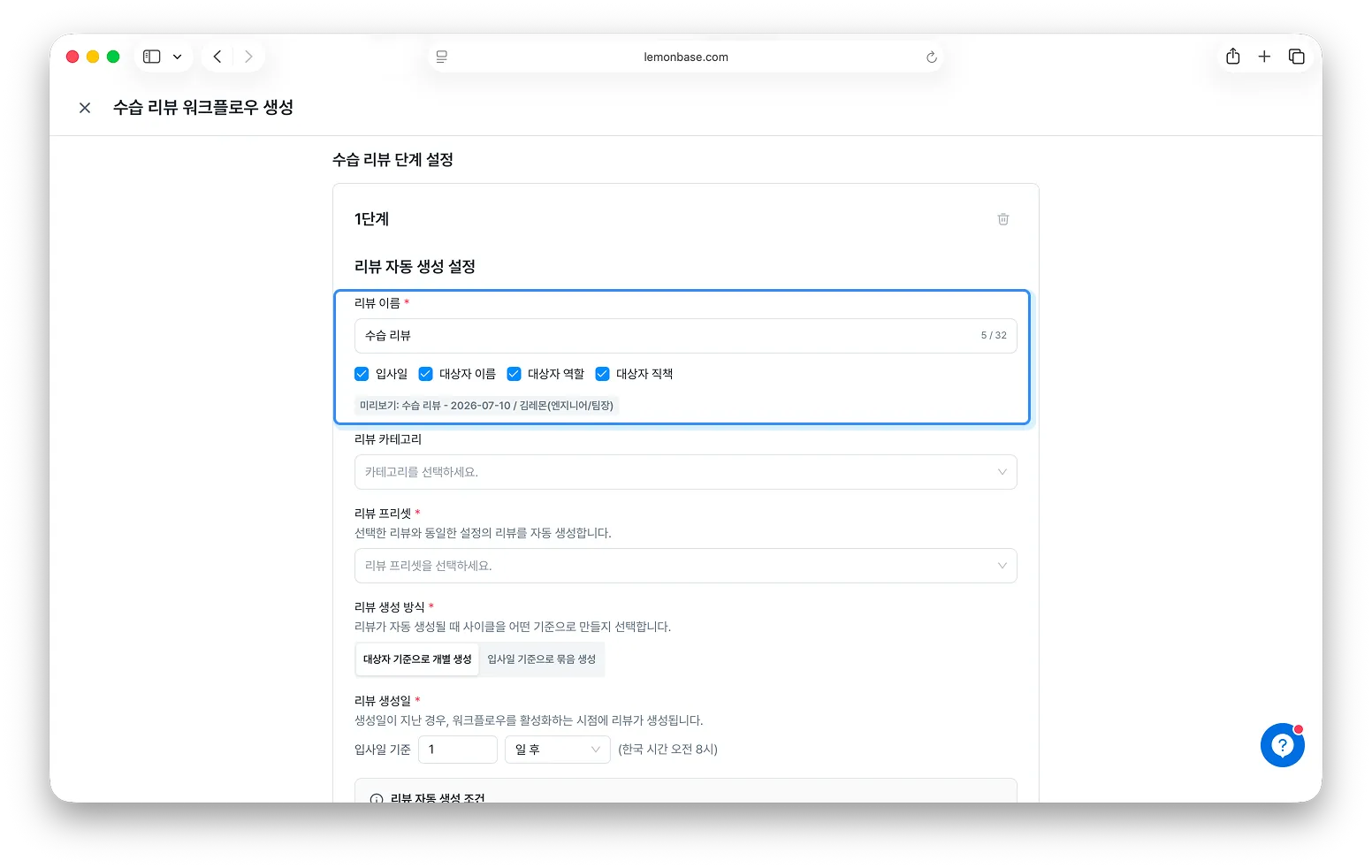This screenshot has height=868, width=1372.
Task: Show the tab overview
Action: [1297, 57]
